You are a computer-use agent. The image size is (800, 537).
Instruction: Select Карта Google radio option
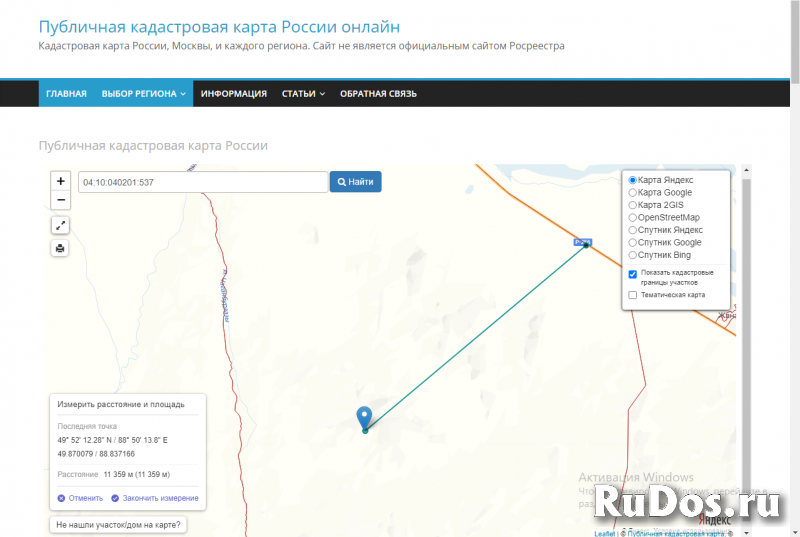click(632, 193)
